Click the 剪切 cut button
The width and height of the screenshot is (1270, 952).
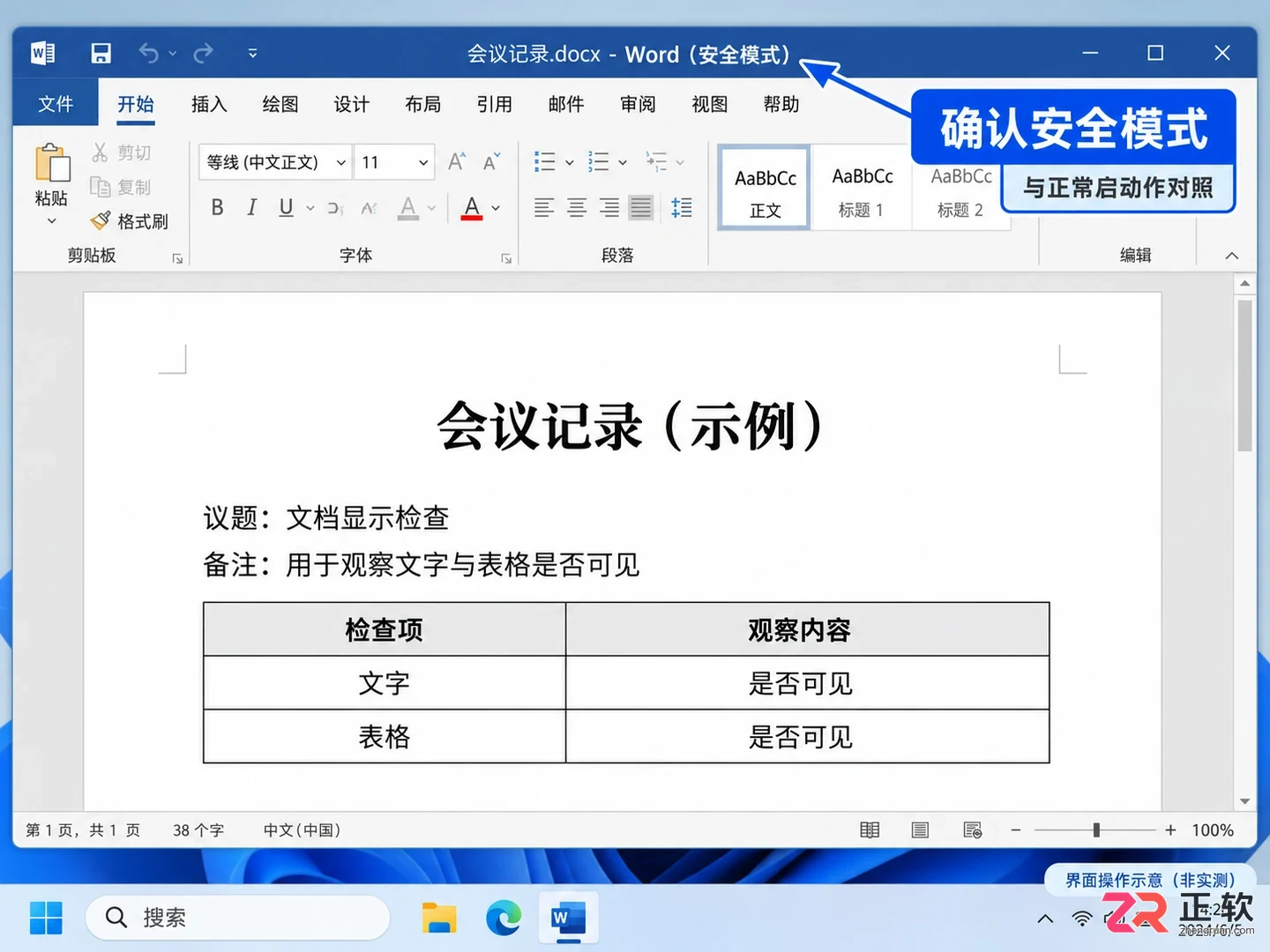point(122,152)
